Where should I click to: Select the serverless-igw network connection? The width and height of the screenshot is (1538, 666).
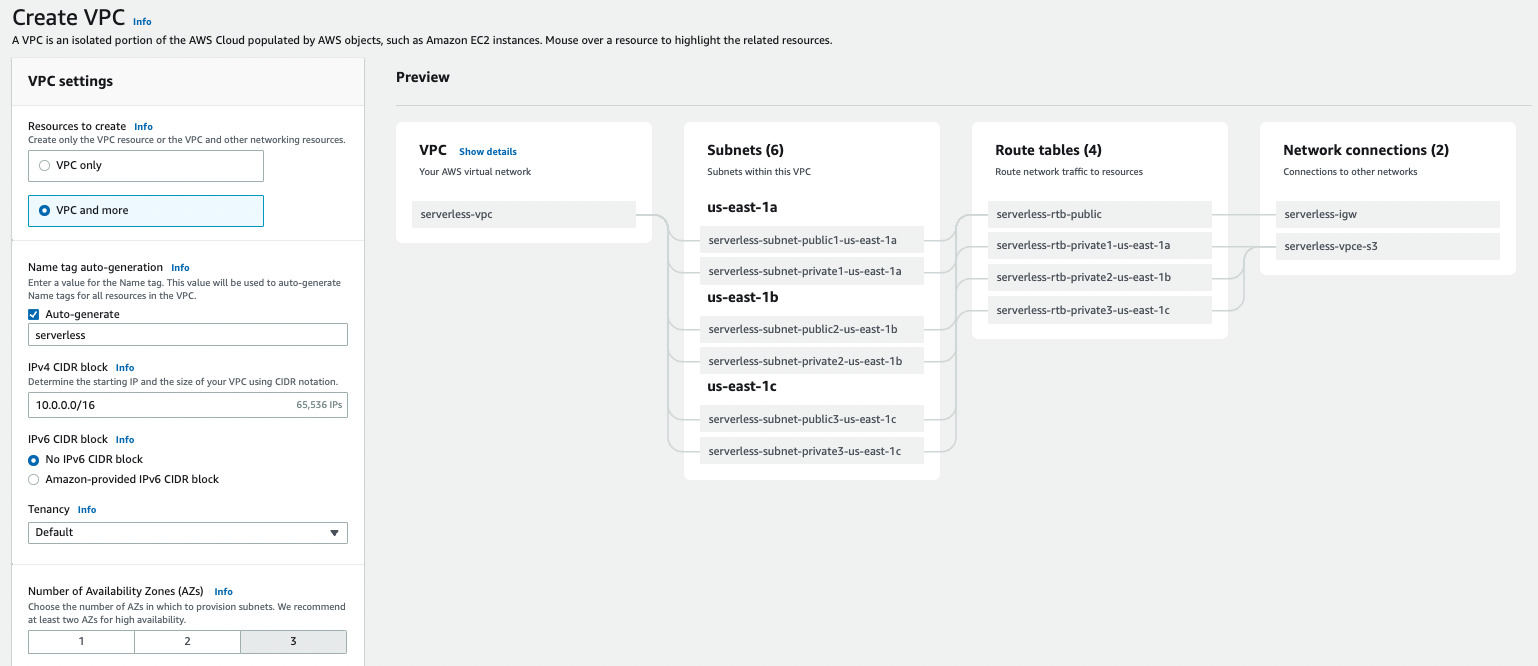tap(1387, 214)
